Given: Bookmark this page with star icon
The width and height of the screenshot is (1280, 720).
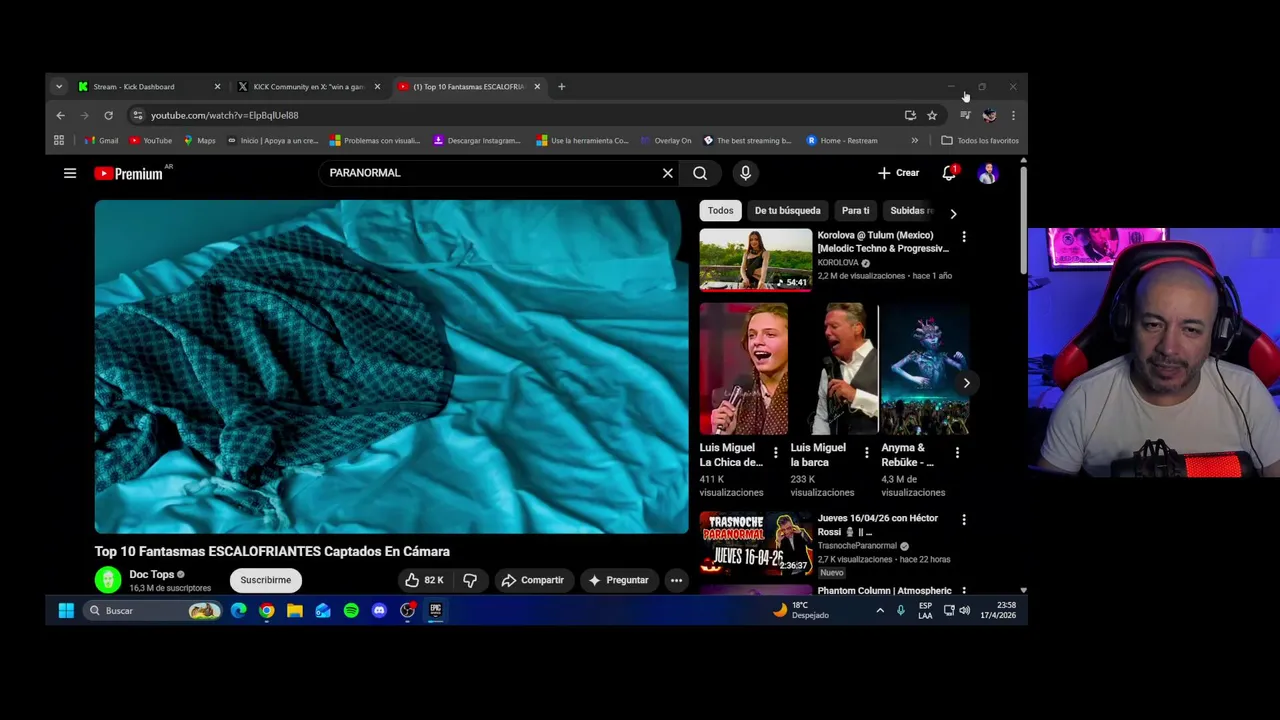Looking at the screenshot, I should click(932, 115).
